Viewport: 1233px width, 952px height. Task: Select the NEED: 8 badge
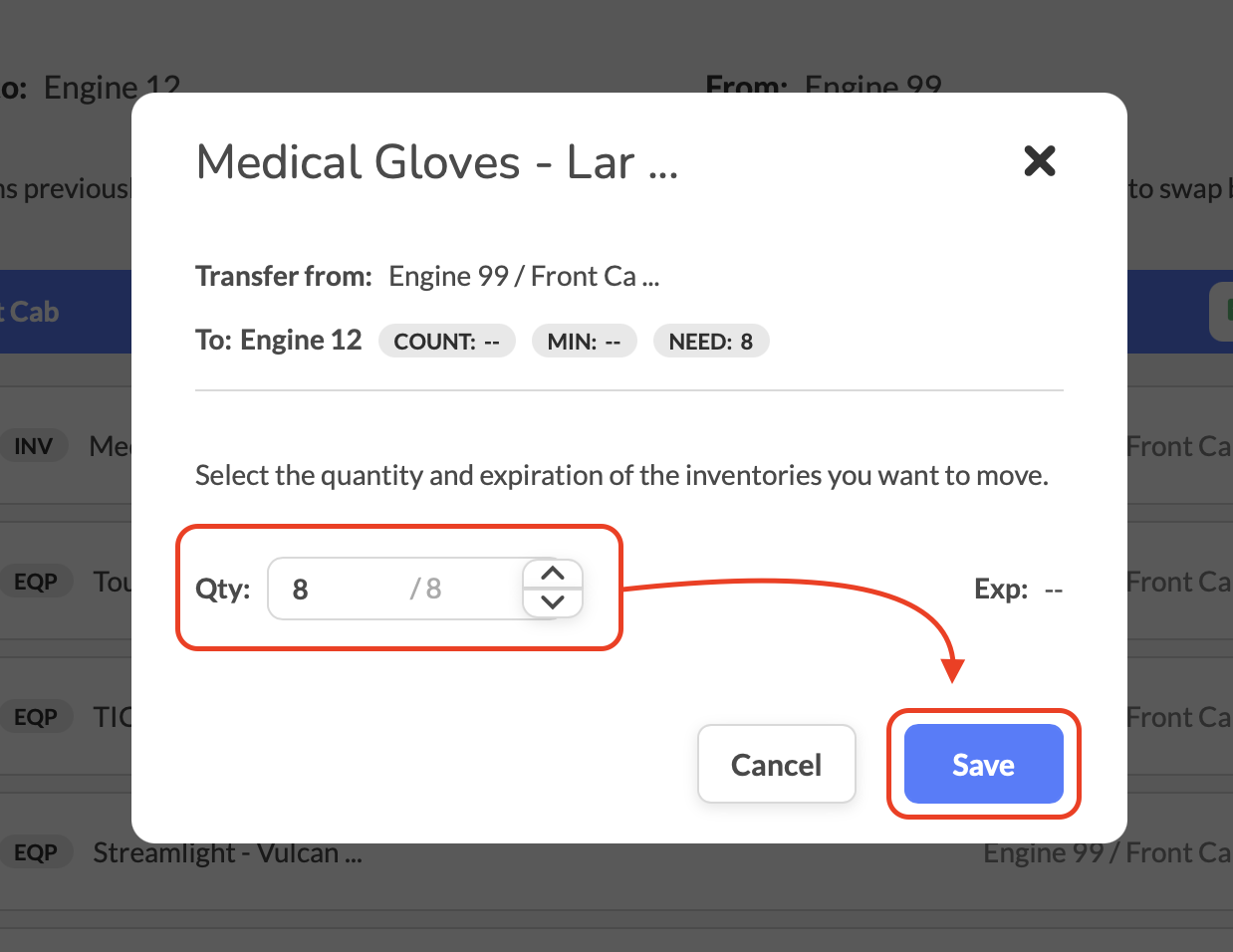710,342
